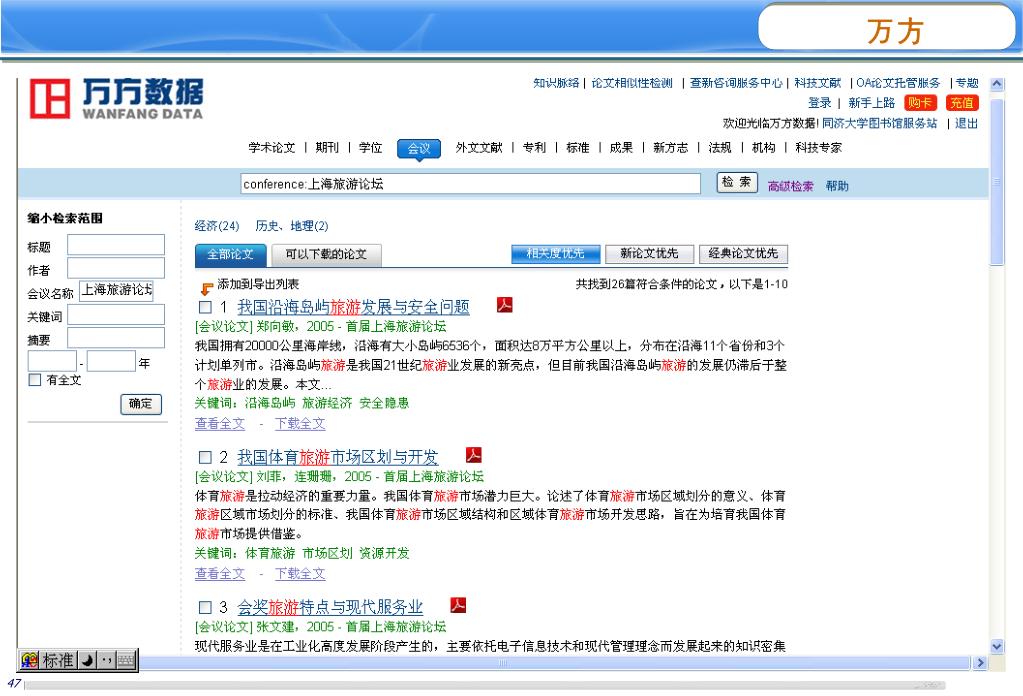The width and height of the screenshot is (1023, 696).
Task: Open 机构 category
Action: 763,147
